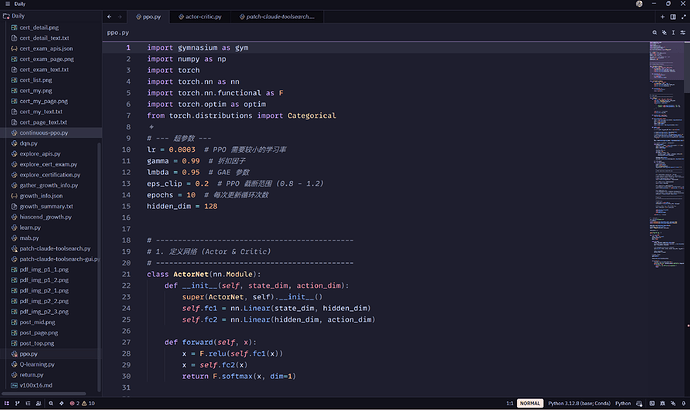
Task: Select Python 3.12.8 (base; Conda) interpreter
Action: 579,403
